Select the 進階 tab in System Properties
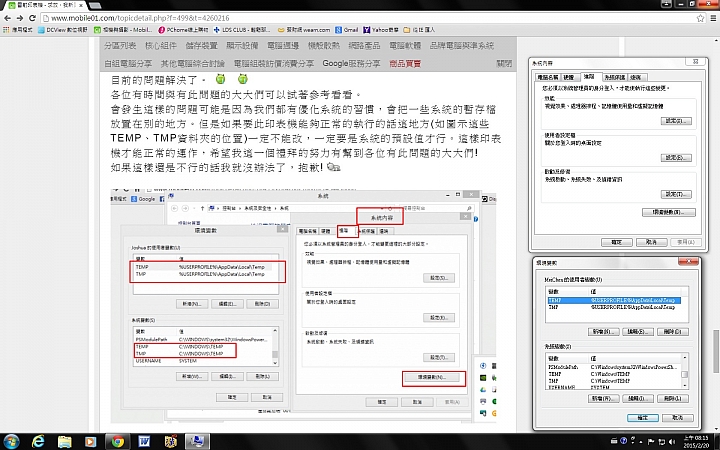Viewport: 720px width, 450px height. (x=589, y=77)
